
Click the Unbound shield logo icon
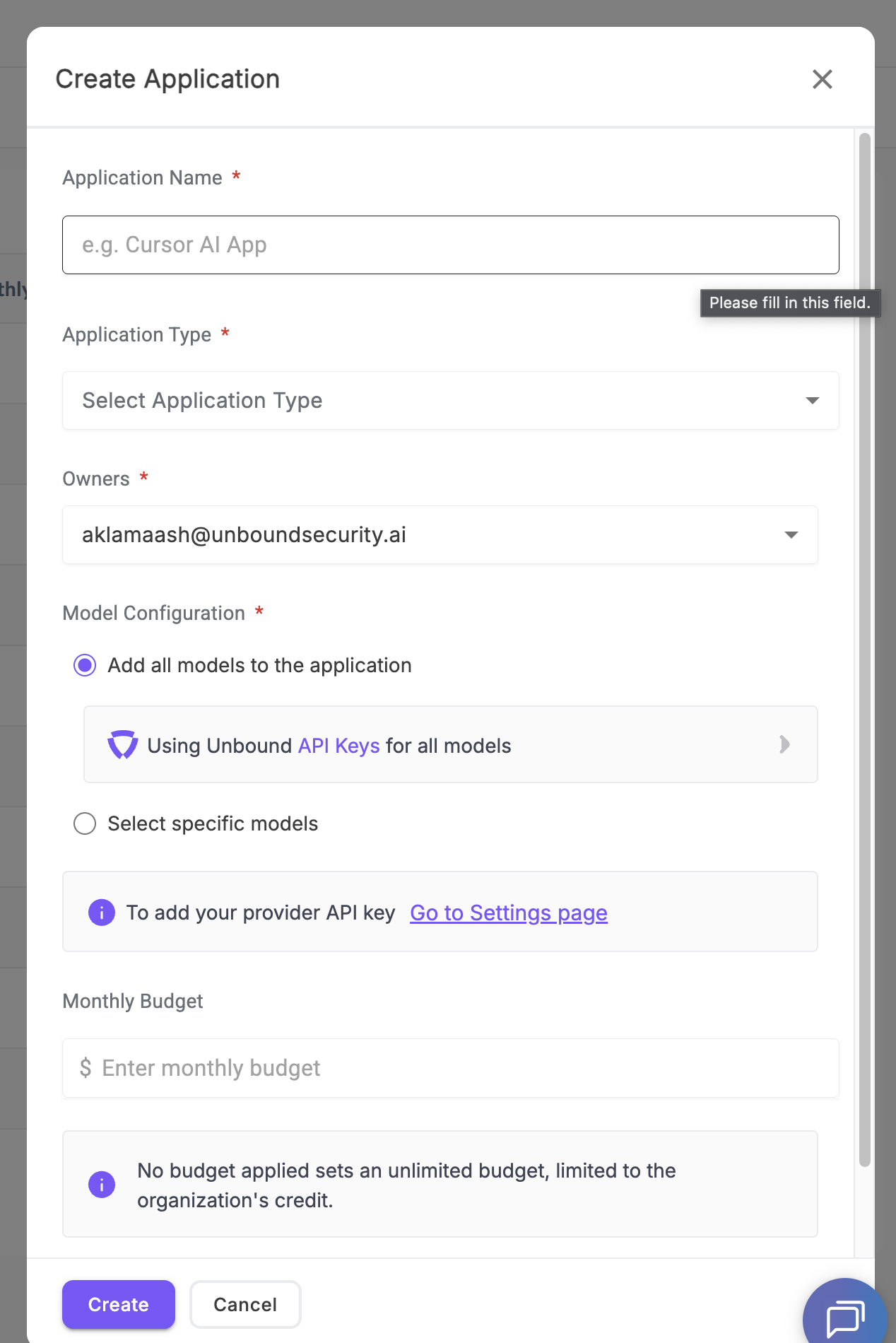123,745
